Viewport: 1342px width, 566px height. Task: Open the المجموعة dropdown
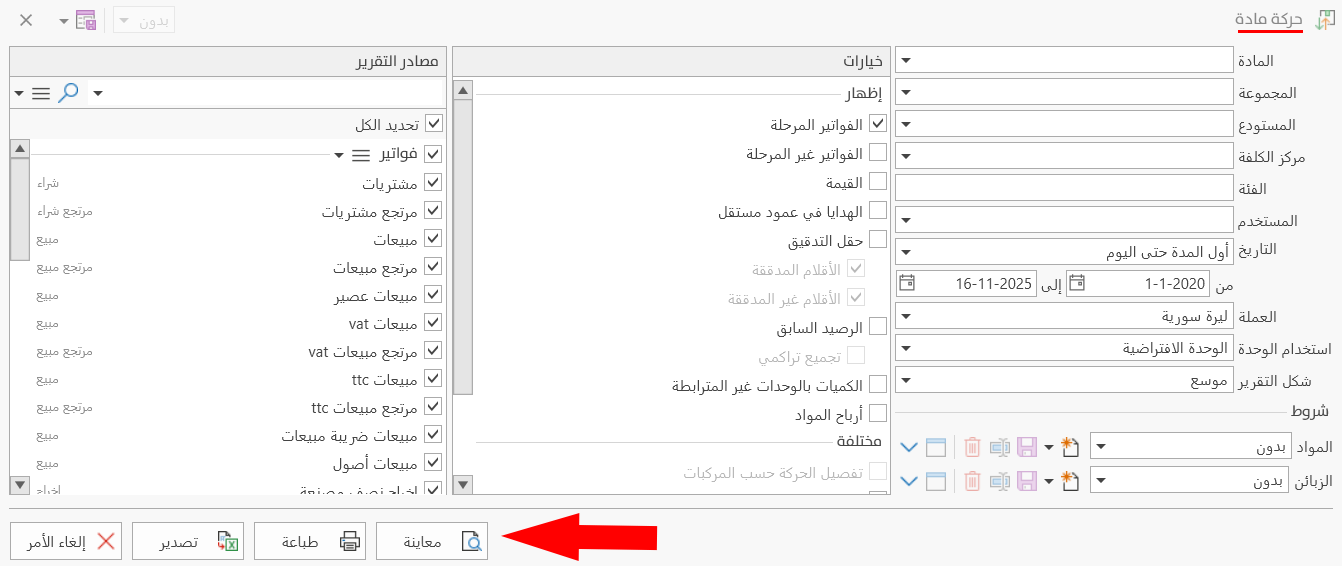coord(905,92)
